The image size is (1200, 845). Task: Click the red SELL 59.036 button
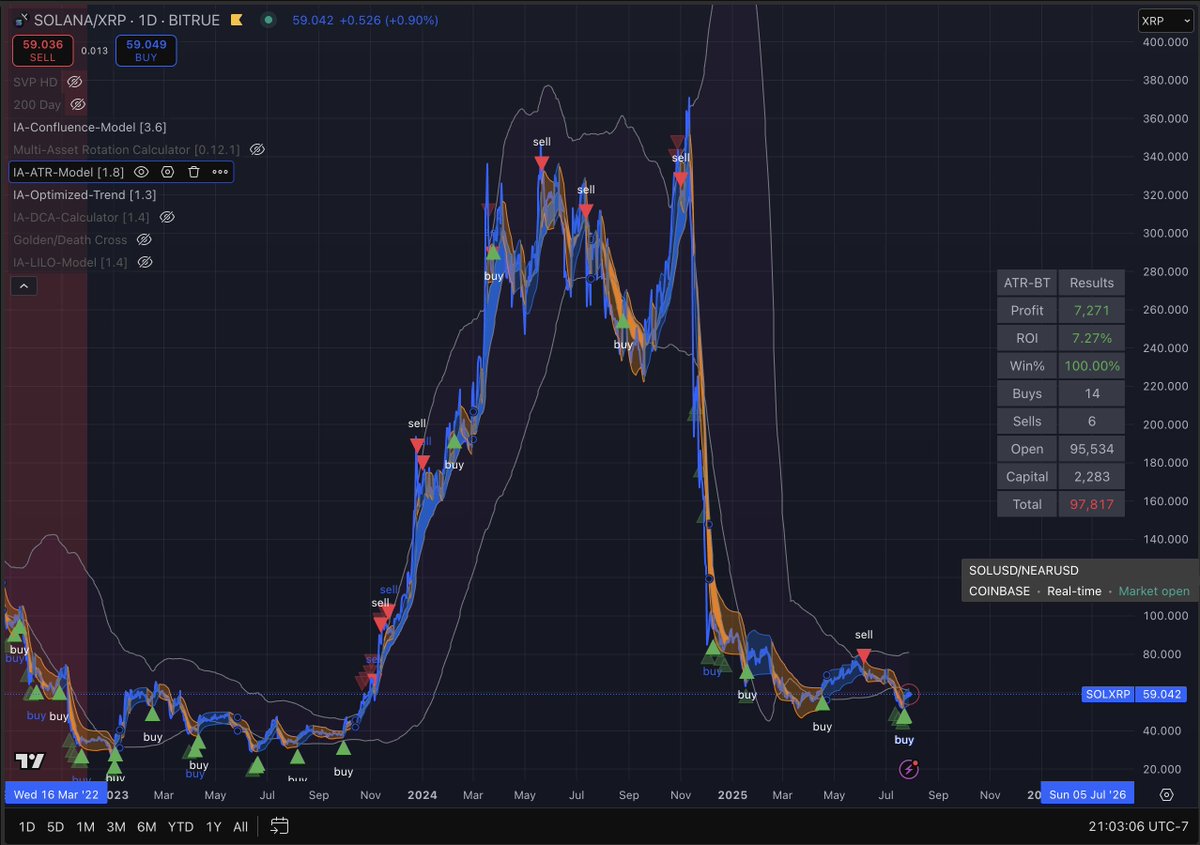[x=42, y=50]
